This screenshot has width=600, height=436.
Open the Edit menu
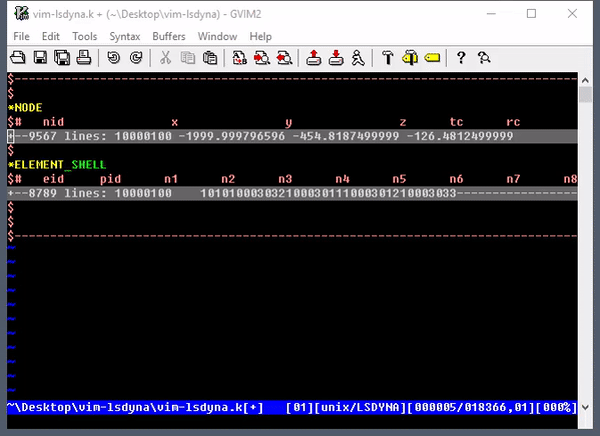51,36
